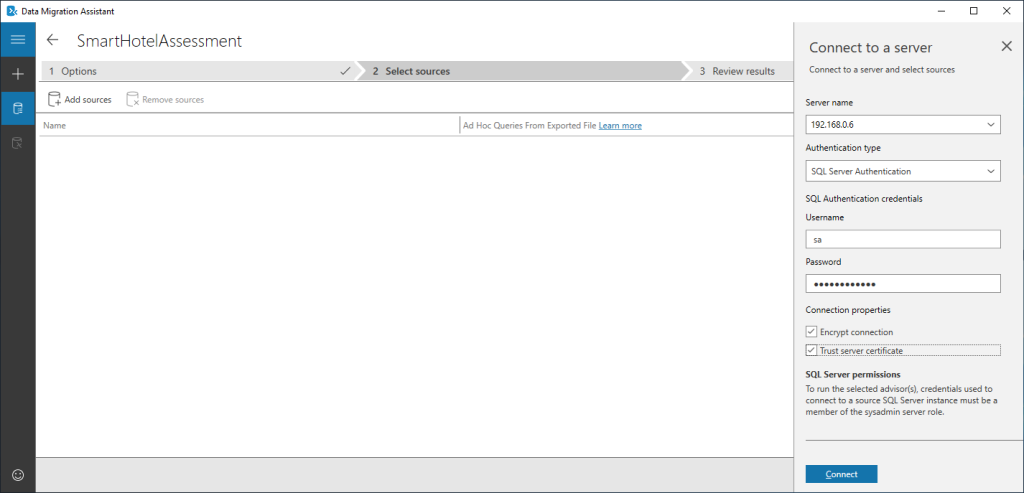Screen dimensions: 1024x493
Task: Close the Connect to a server panel
Action: pos(1006,46)
